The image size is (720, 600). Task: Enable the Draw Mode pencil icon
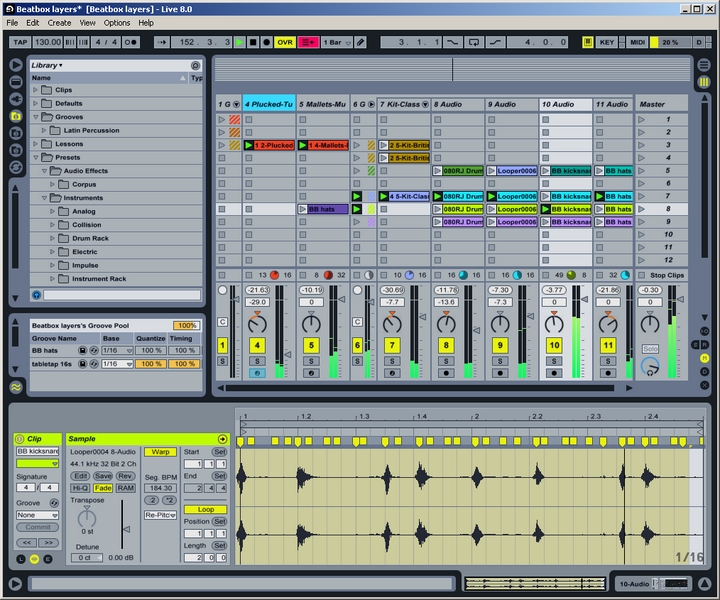point(360,42)
